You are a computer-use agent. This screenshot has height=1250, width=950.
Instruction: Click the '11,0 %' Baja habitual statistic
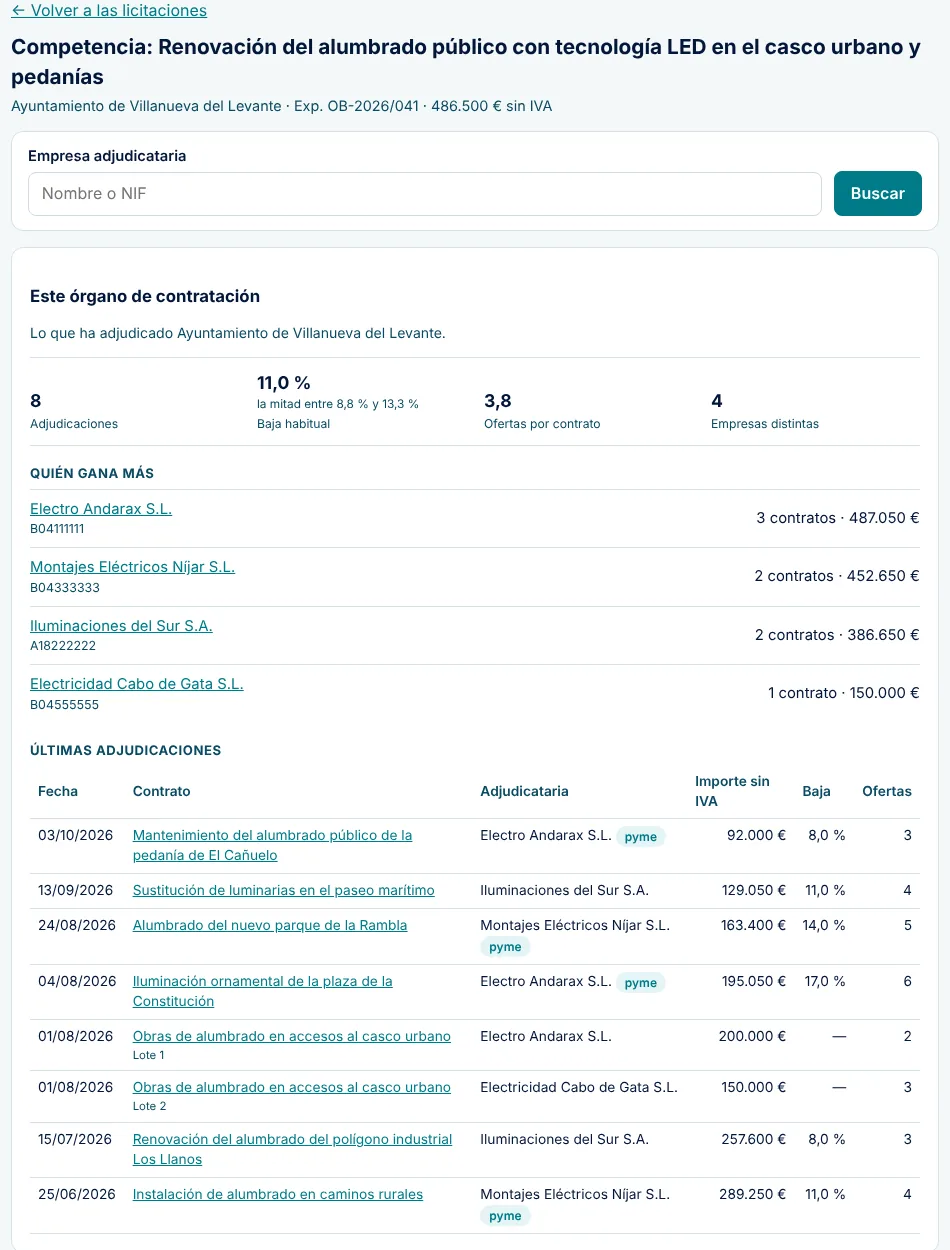pyautogui.click(x=338, y=402)
